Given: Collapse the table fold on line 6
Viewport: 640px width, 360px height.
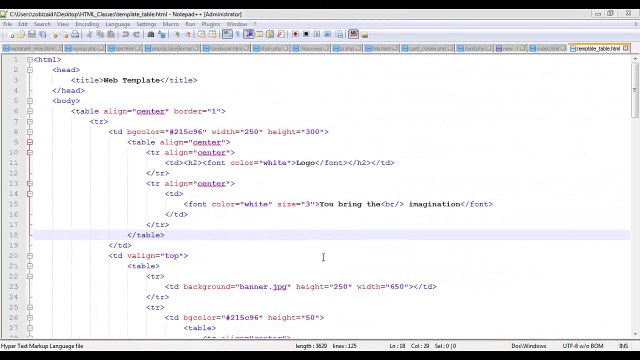Looking at the screenshot, I should click(30, 111).
